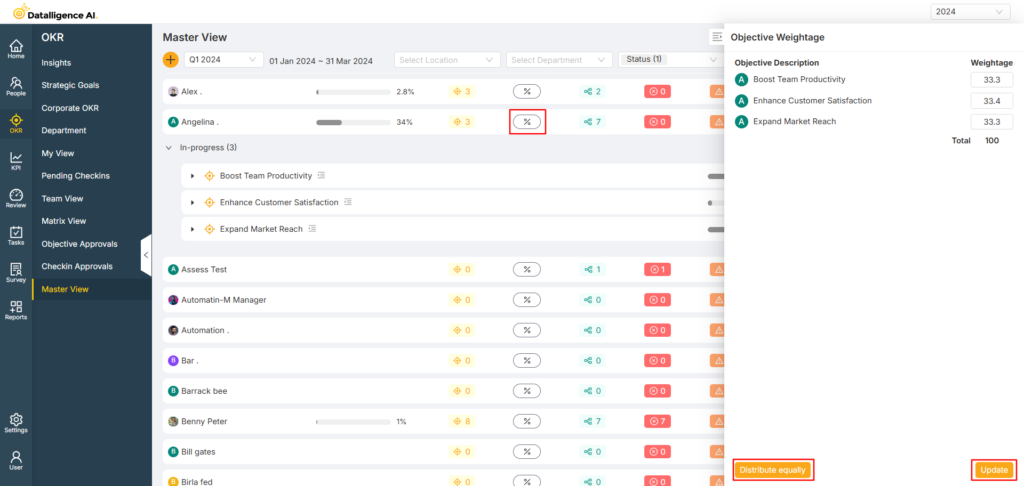Open Survey section icon

pos(16,272)
